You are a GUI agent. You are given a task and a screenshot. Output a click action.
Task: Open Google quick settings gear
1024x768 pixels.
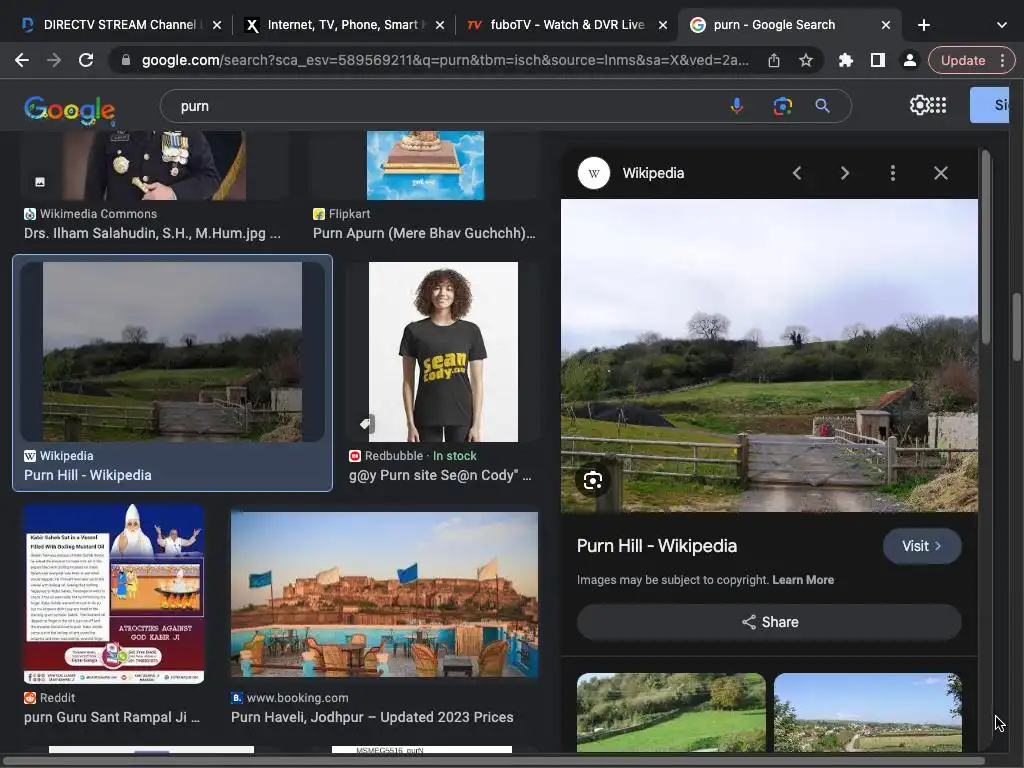[918, 105]
